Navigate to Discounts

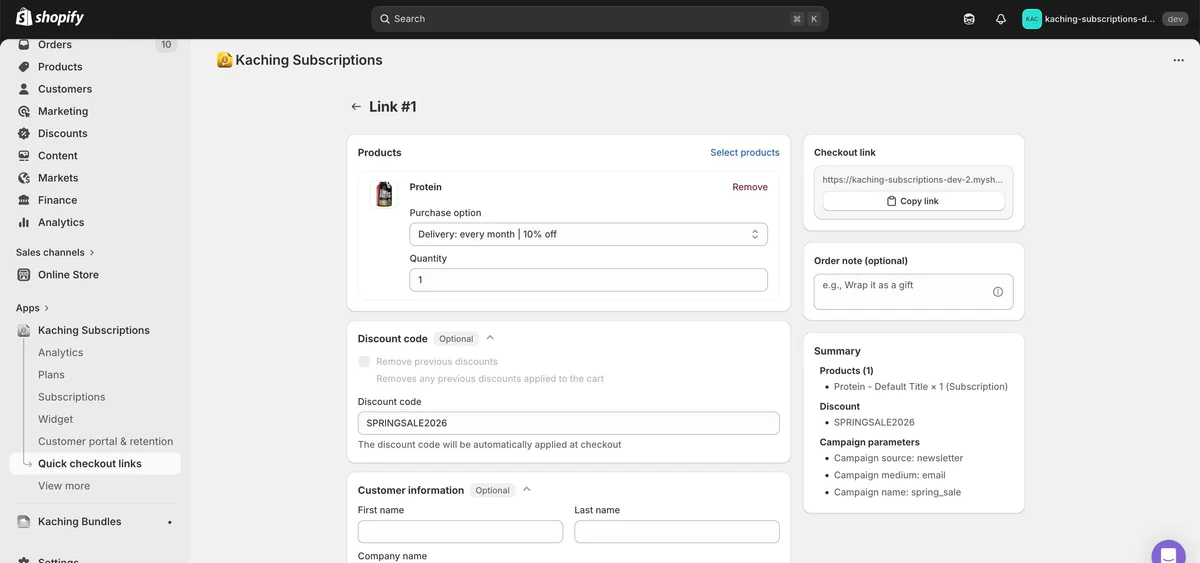(63, 133)
